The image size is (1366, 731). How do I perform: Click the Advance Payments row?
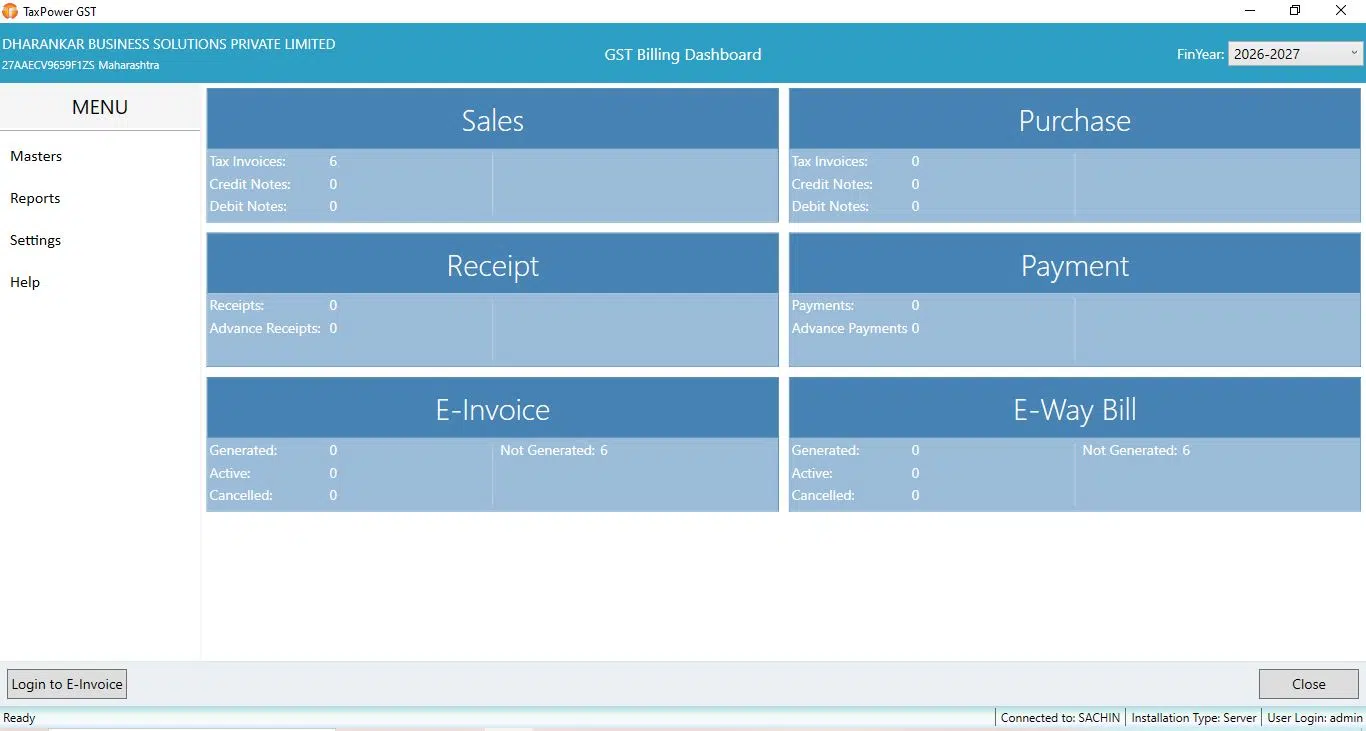point(855,328)
